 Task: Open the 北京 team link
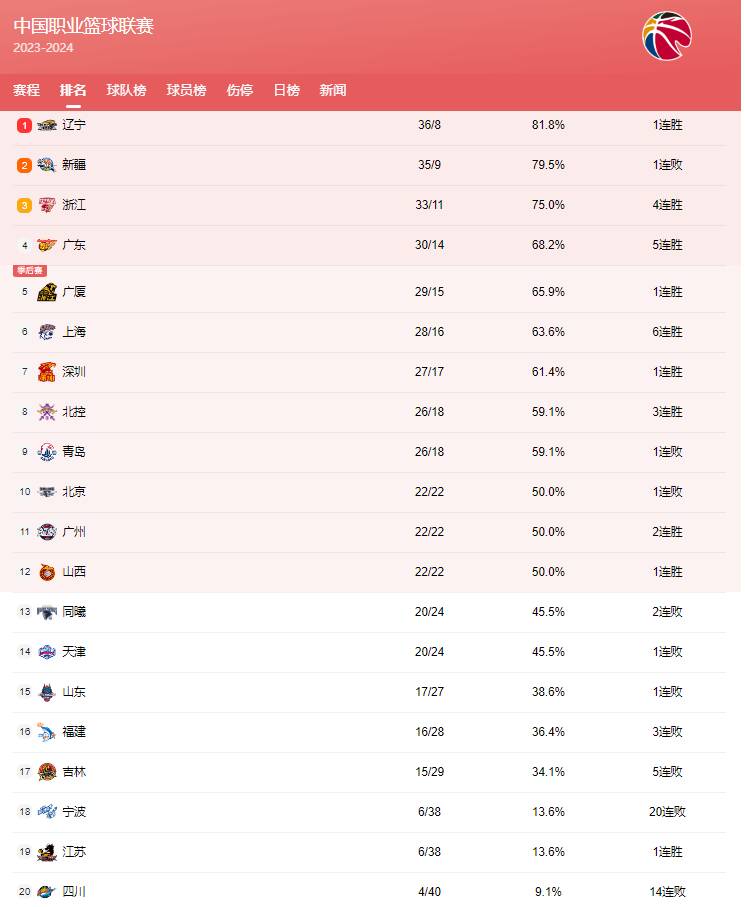click(x=74, y=492)
